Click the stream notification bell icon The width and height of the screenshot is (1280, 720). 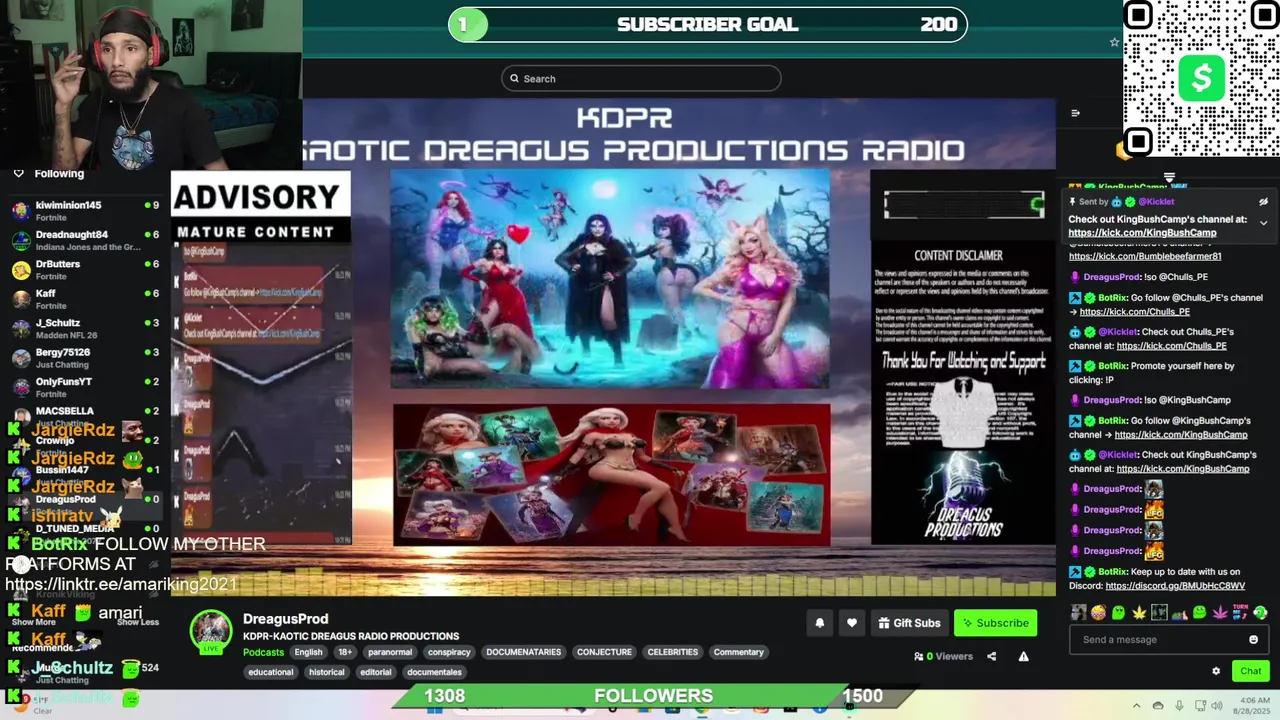819,623
